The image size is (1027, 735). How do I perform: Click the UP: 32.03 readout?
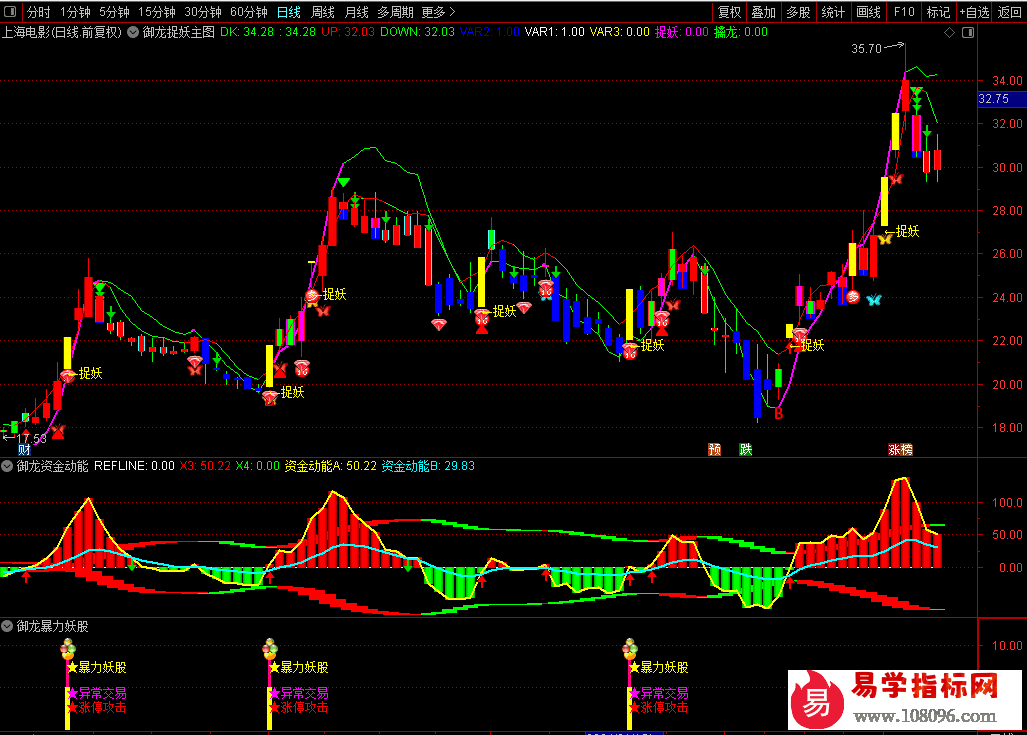348,32
